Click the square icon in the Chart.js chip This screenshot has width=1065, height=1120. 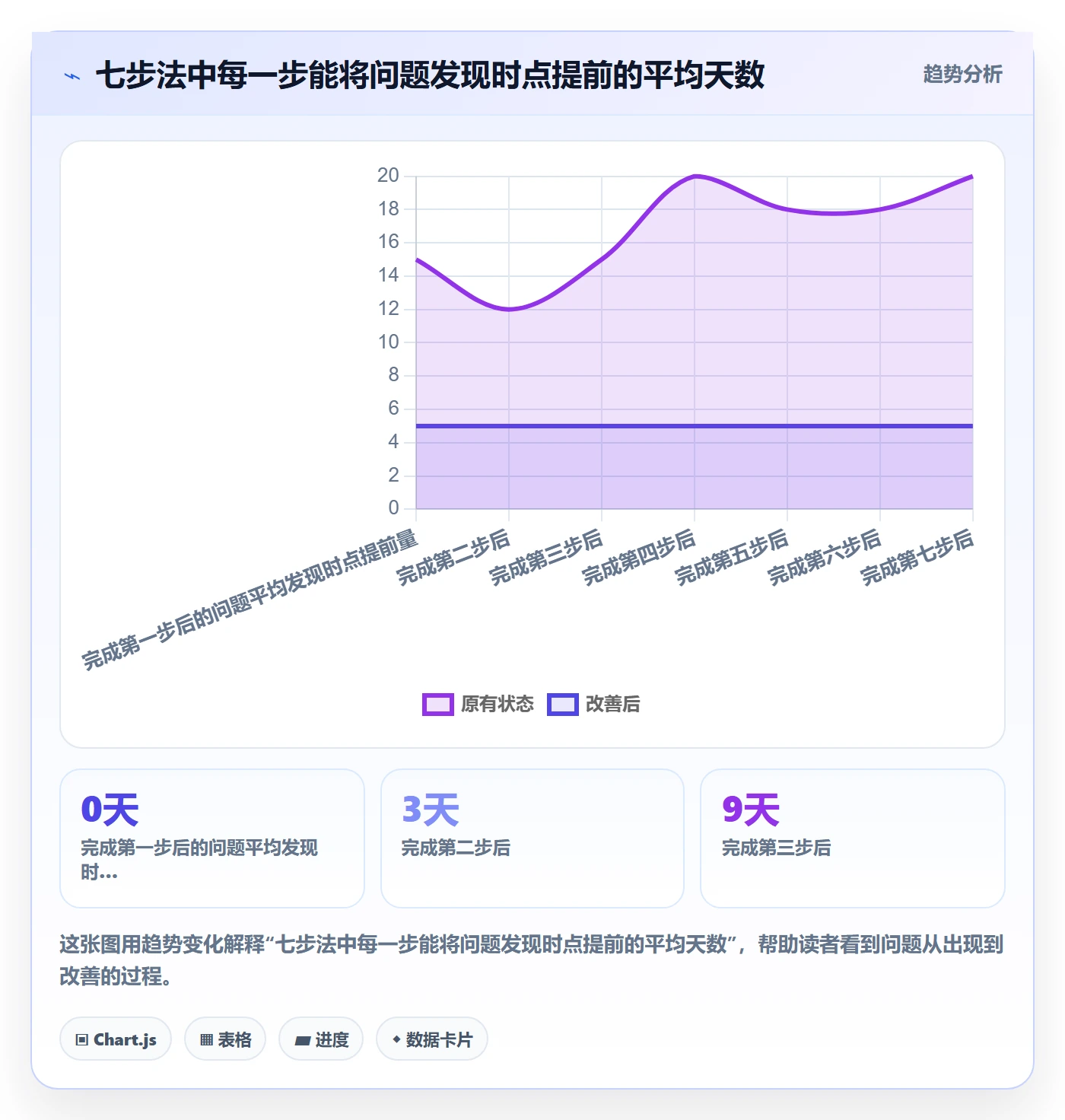click(x=82, y=1039)
